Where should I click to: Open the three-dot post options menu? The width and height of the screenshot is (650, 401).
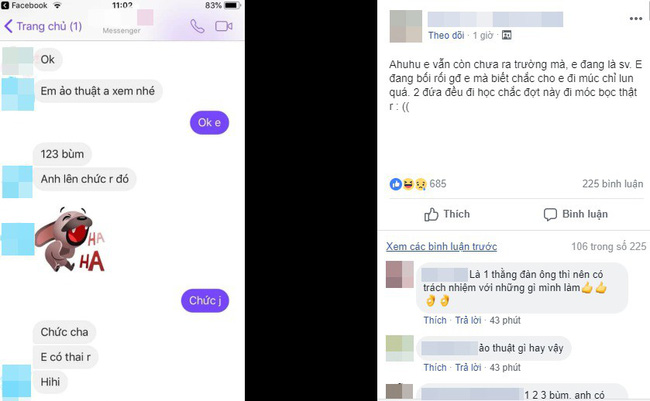click(x=635, y=19)
